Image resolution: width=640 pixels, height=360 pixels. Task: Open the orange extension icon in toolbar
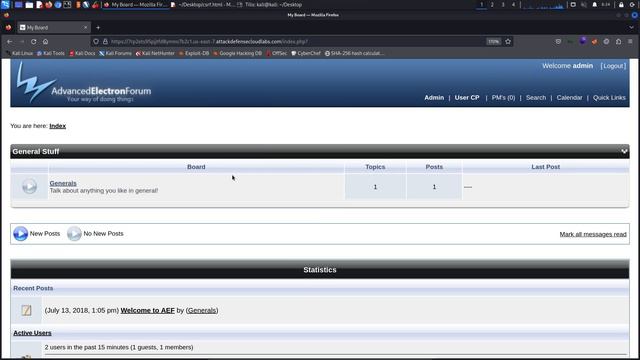pyautogui.click(x=594, y=41)
